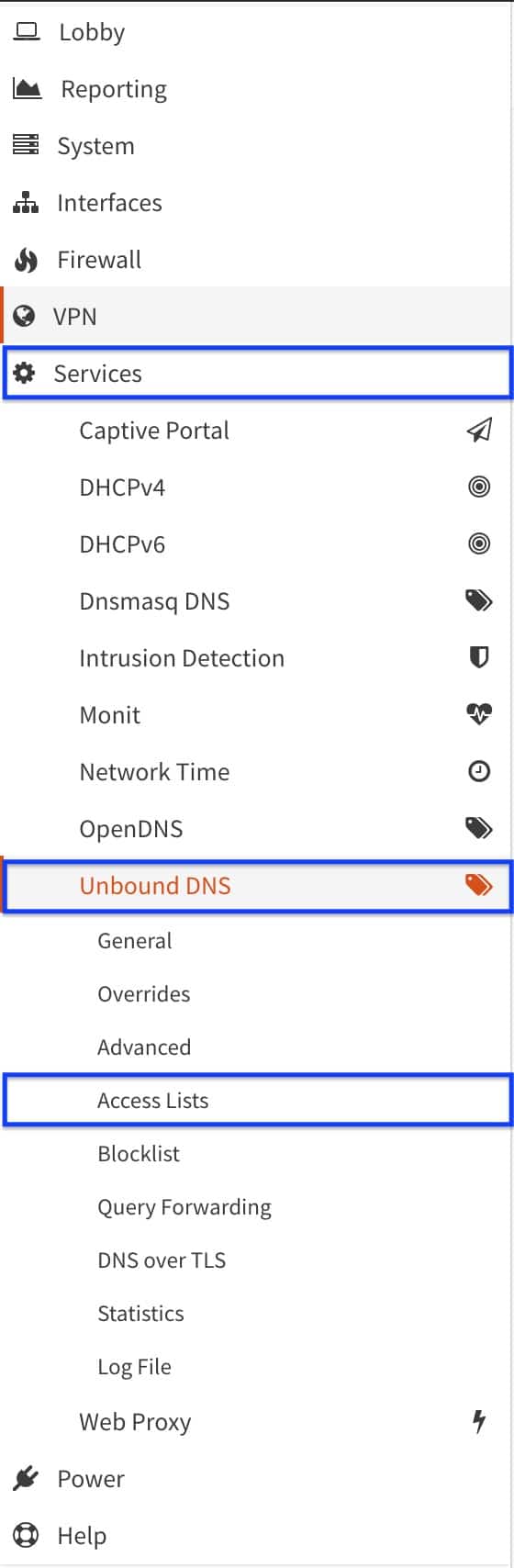Click the heartbeat icon next to Monit

click(479, 714)
